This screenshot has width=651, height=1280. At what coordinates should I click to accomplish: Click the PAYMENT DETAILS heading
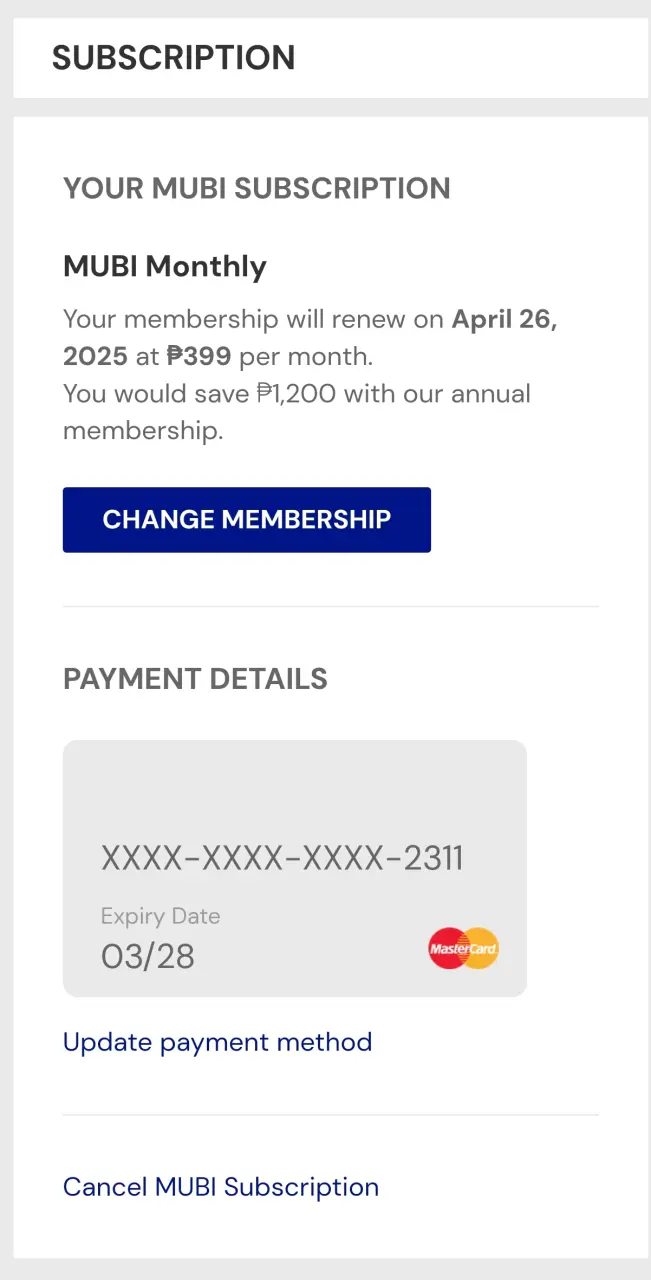pos(196,679)
